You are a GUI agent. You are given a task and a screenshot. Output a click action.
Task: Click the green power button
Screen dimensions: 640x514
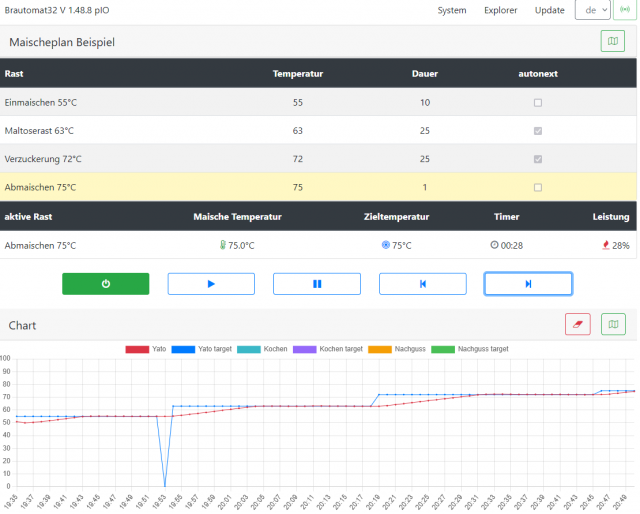click(x=106, y=284)
